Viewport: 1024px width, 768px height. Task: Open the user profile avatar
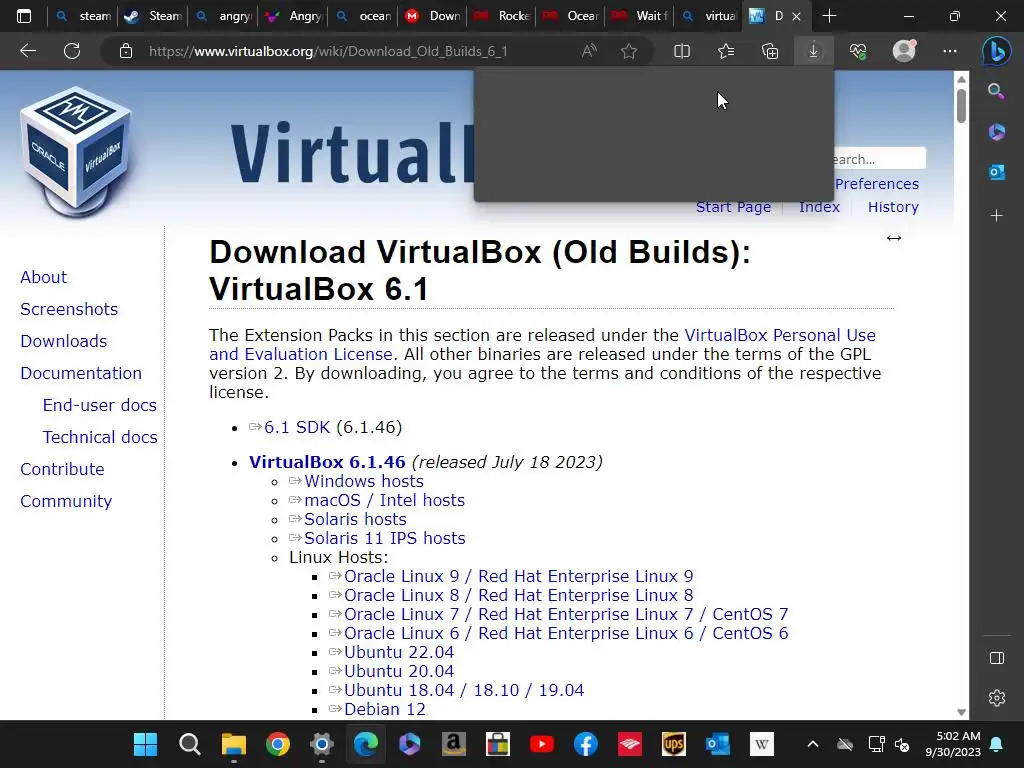coord(904,51)
